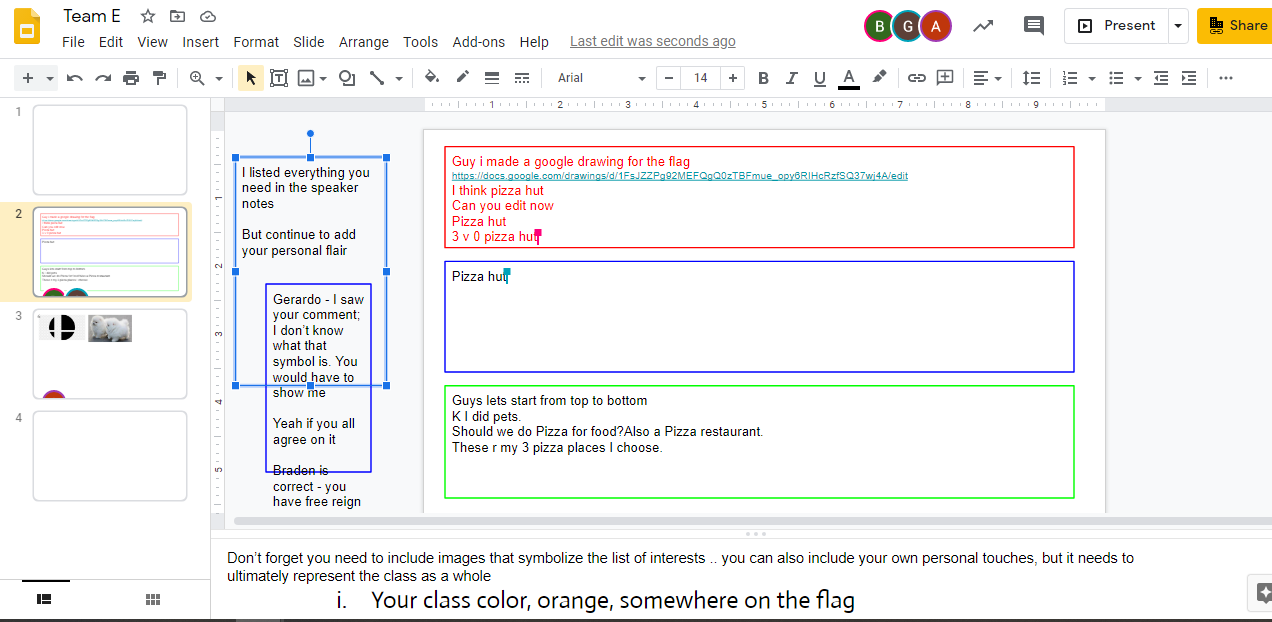The height and width of the screenshot is (622, 1272).
Task: Add a new slide with plus
Action: click(28, 78)
